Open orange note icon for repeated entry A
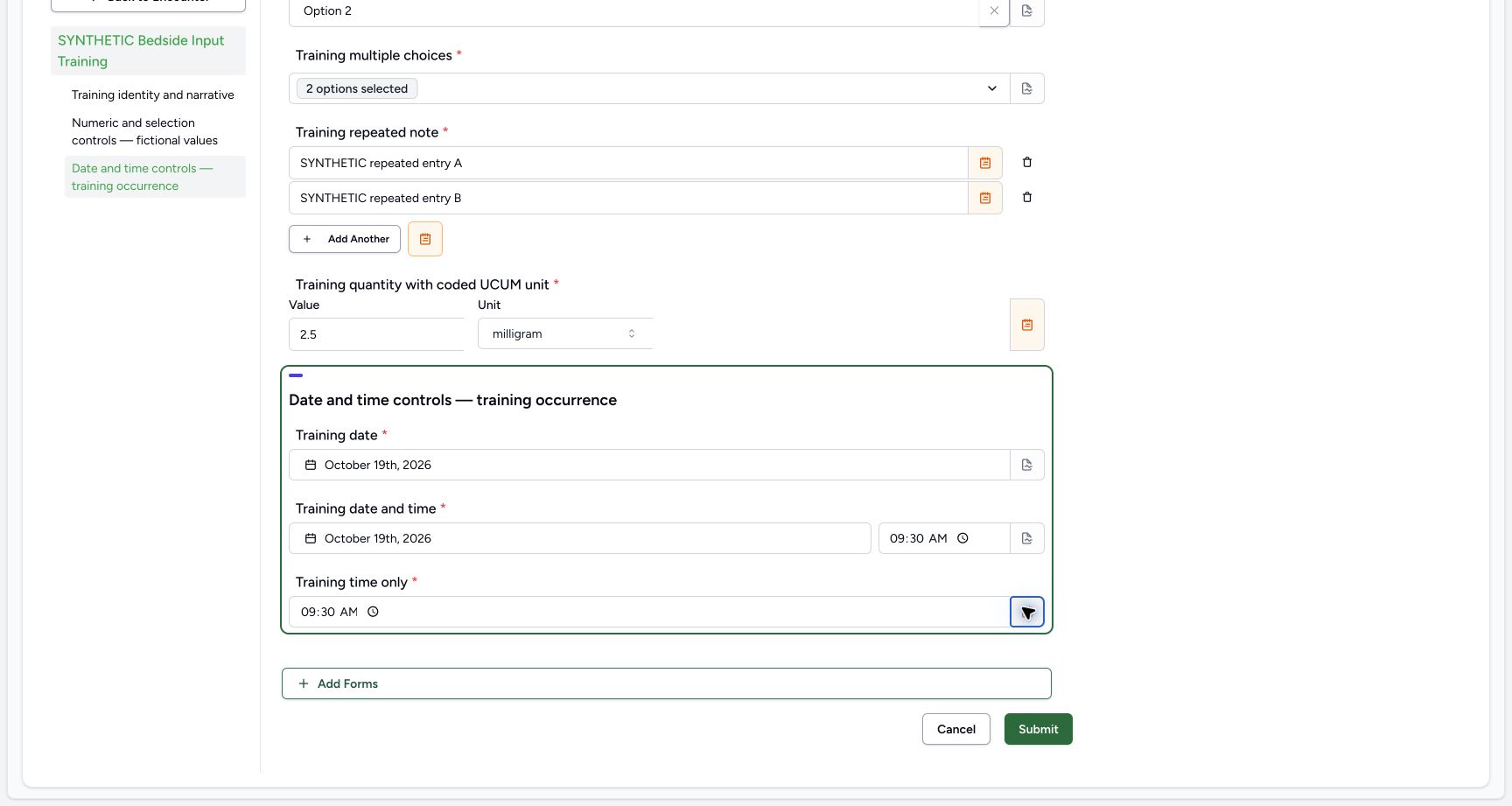1512x806 pixels. coord(985,163)
